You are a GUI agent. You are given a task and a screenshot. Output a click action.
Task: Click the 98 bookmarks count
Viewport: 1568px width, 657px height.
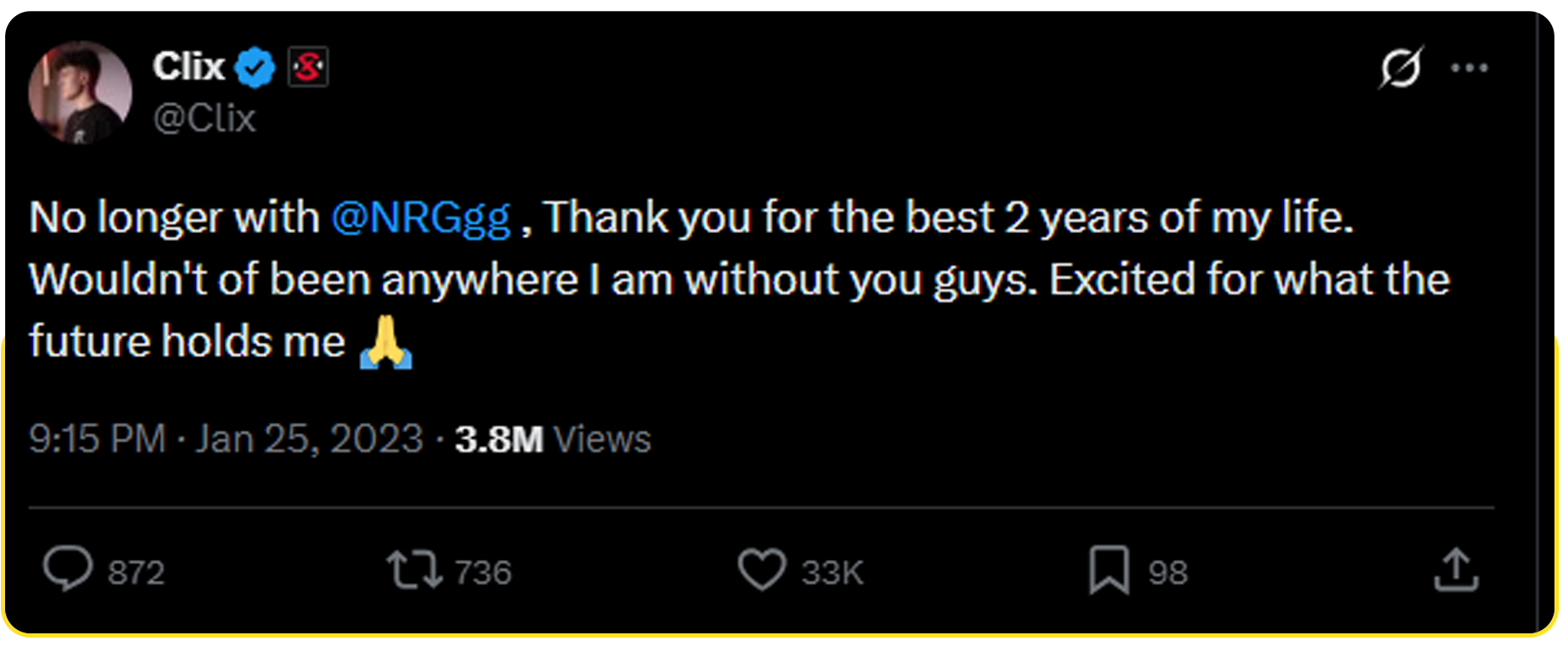click(x=1168, y=573)
